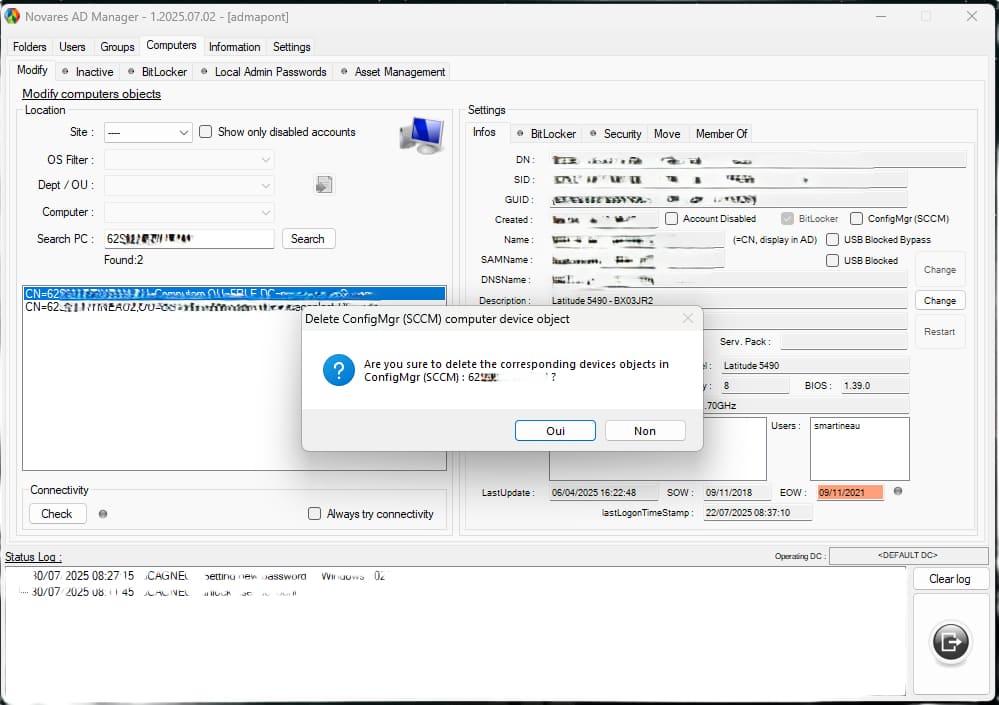Check the USB Blocked Bypass checkbox
The image size is (999, 705).
coord(832,240)
